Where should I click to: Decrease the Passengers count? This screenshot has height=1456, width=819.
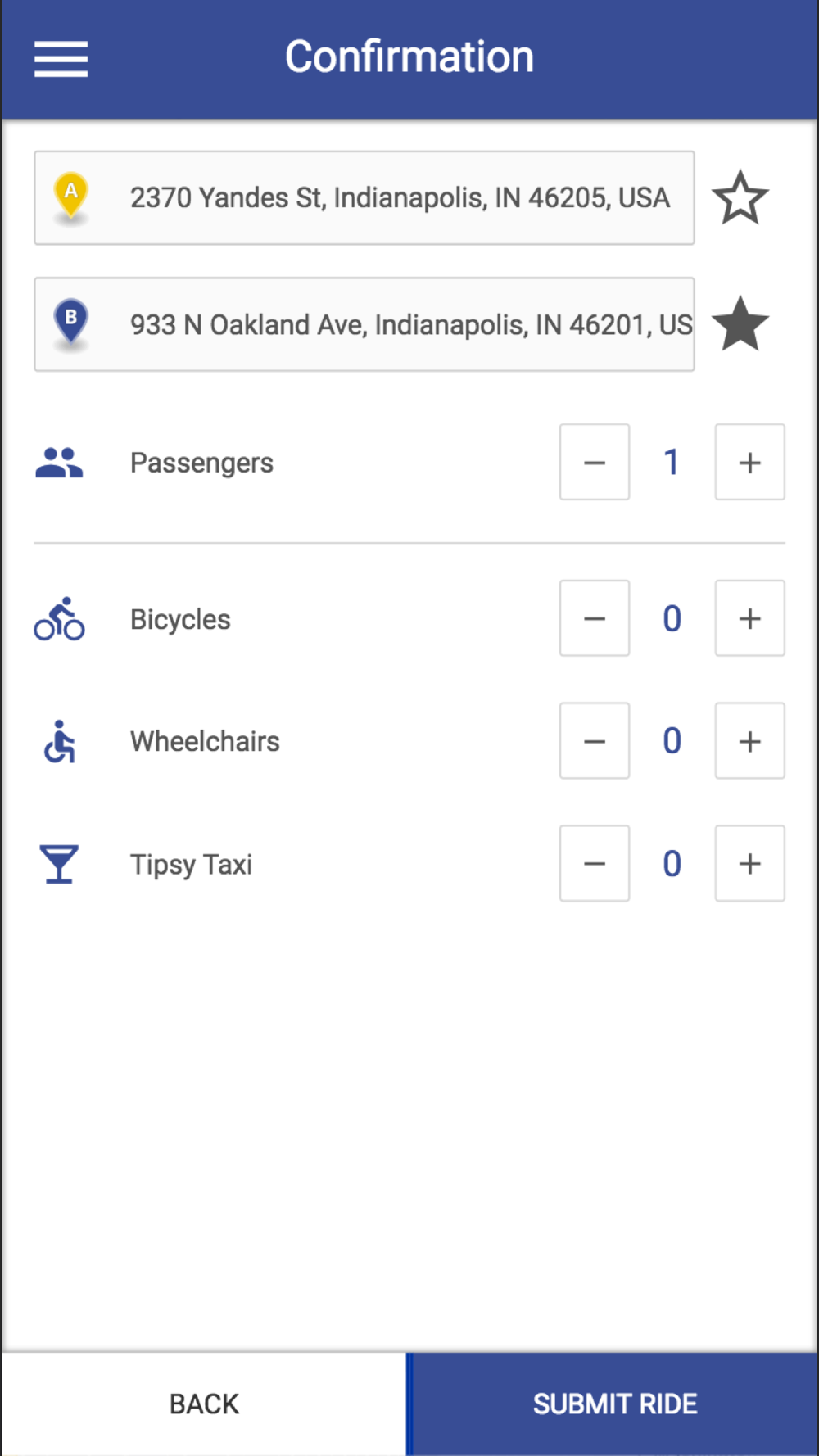[595, 462]
